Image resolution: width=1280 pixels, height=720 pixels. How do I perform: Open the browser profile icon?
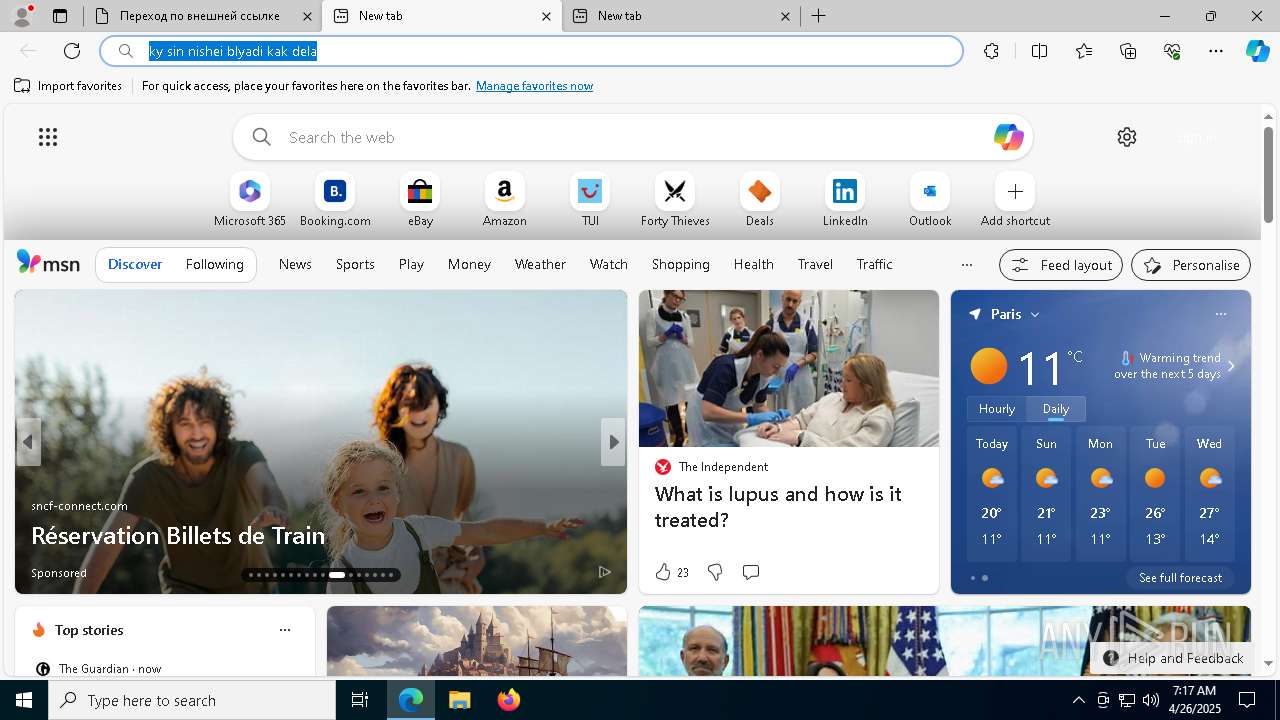click(x=22, y=16)
